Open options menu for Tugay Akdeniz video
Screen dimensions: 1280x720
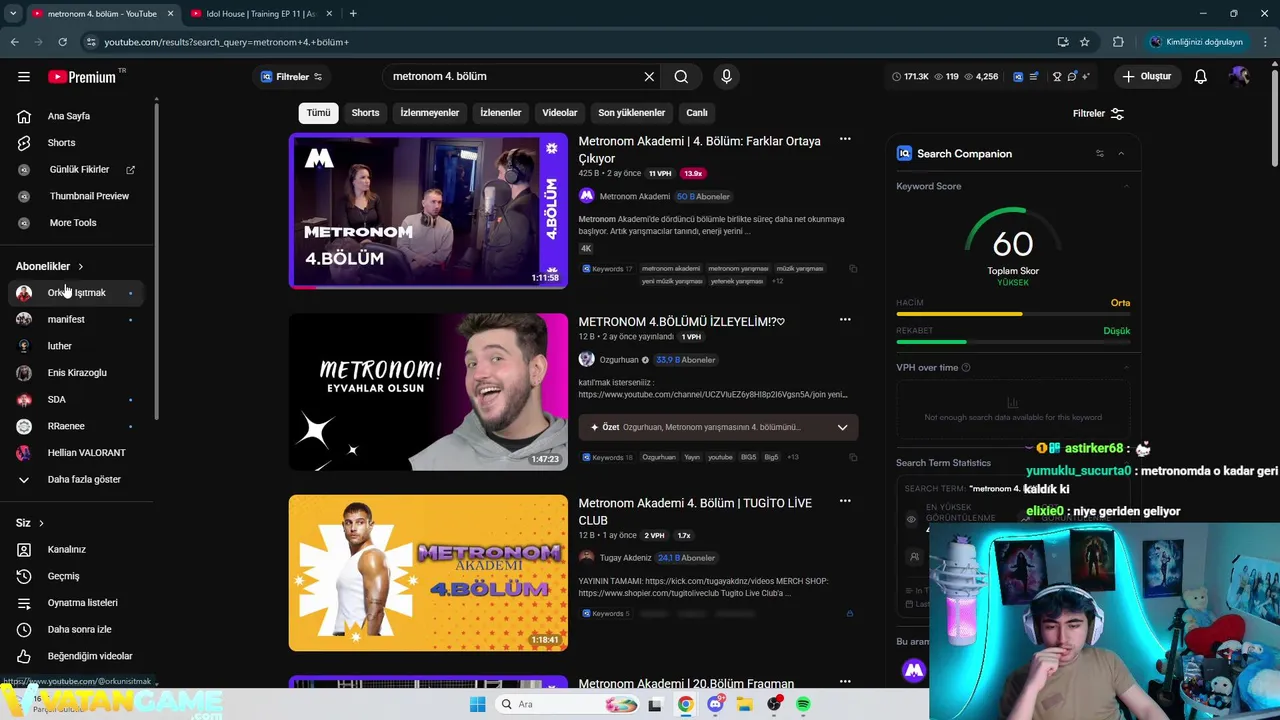[x=845, y=501]
